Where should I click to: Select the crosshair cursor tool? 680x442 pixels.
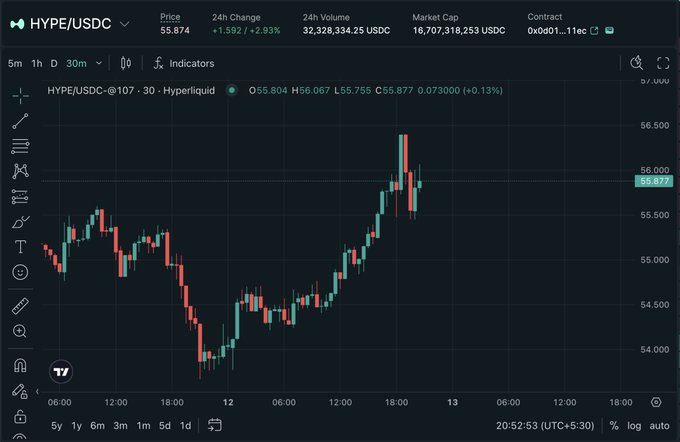20,96
